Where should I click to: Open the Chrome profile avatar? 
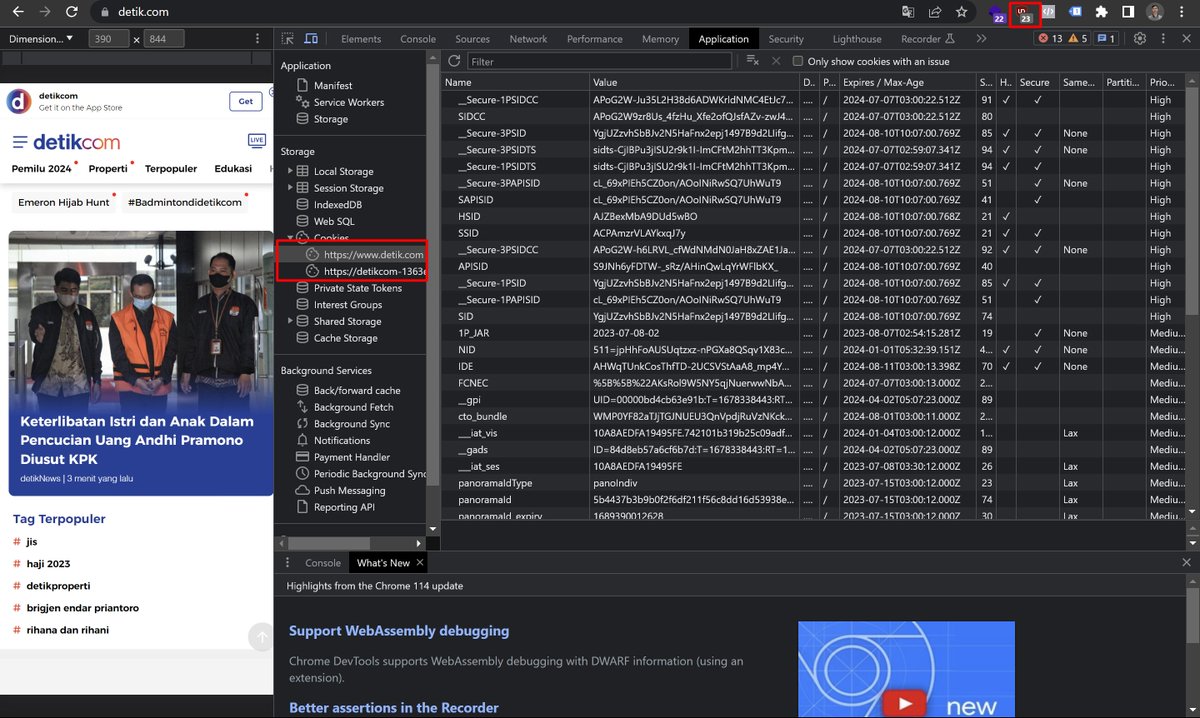(1155, 13)
